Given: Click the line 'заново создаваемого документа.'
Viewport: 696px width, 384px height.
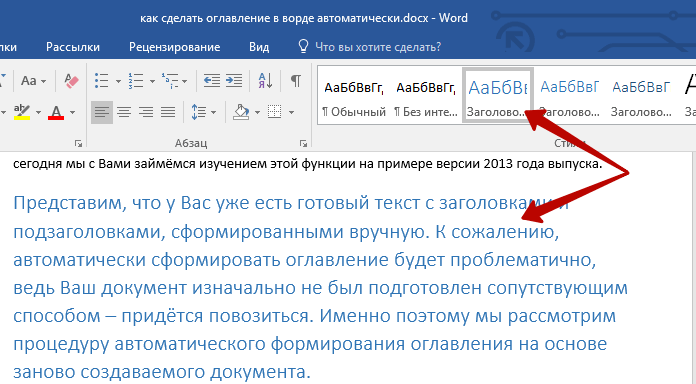Looking at the screenshot, I should (162, 372).
